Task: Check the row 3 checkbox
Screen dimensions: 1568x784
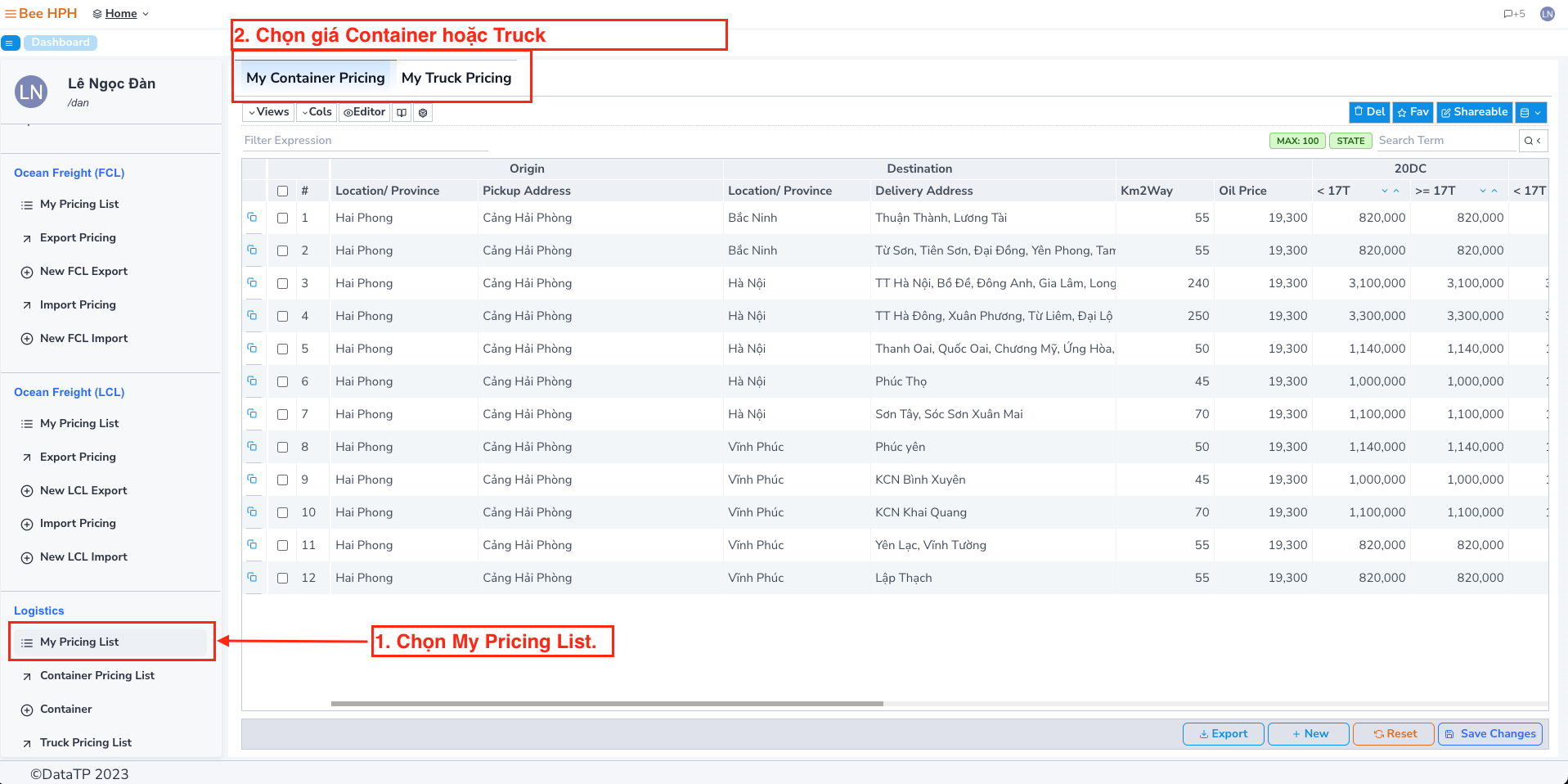Action: [x=282, y=283]
